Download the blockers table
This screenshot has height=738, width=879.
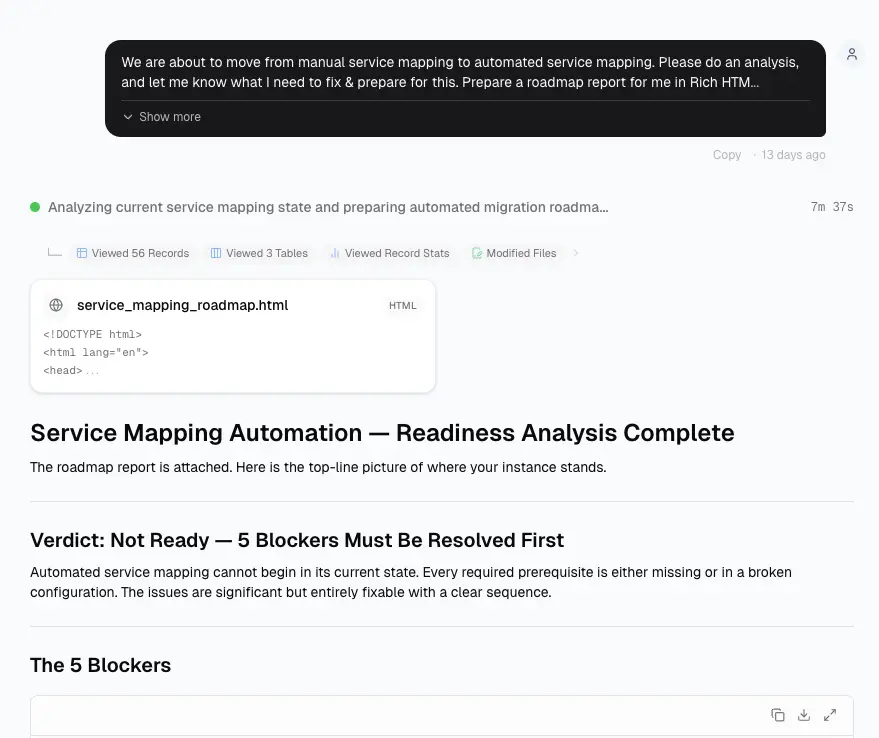pyautogui.click(x=804, y=715)
